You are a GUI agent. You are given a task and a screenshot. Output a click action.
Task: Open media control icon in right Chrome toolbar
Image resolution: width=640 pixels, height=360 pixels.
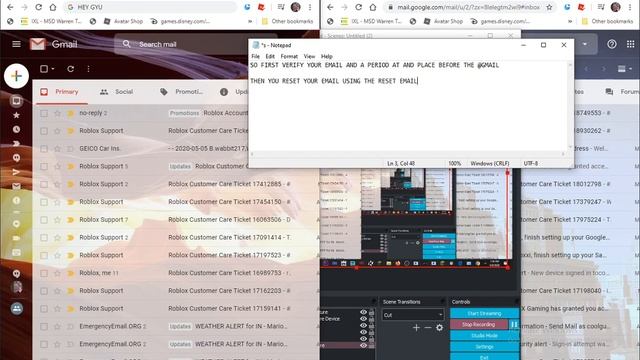(x=601, y=7)
